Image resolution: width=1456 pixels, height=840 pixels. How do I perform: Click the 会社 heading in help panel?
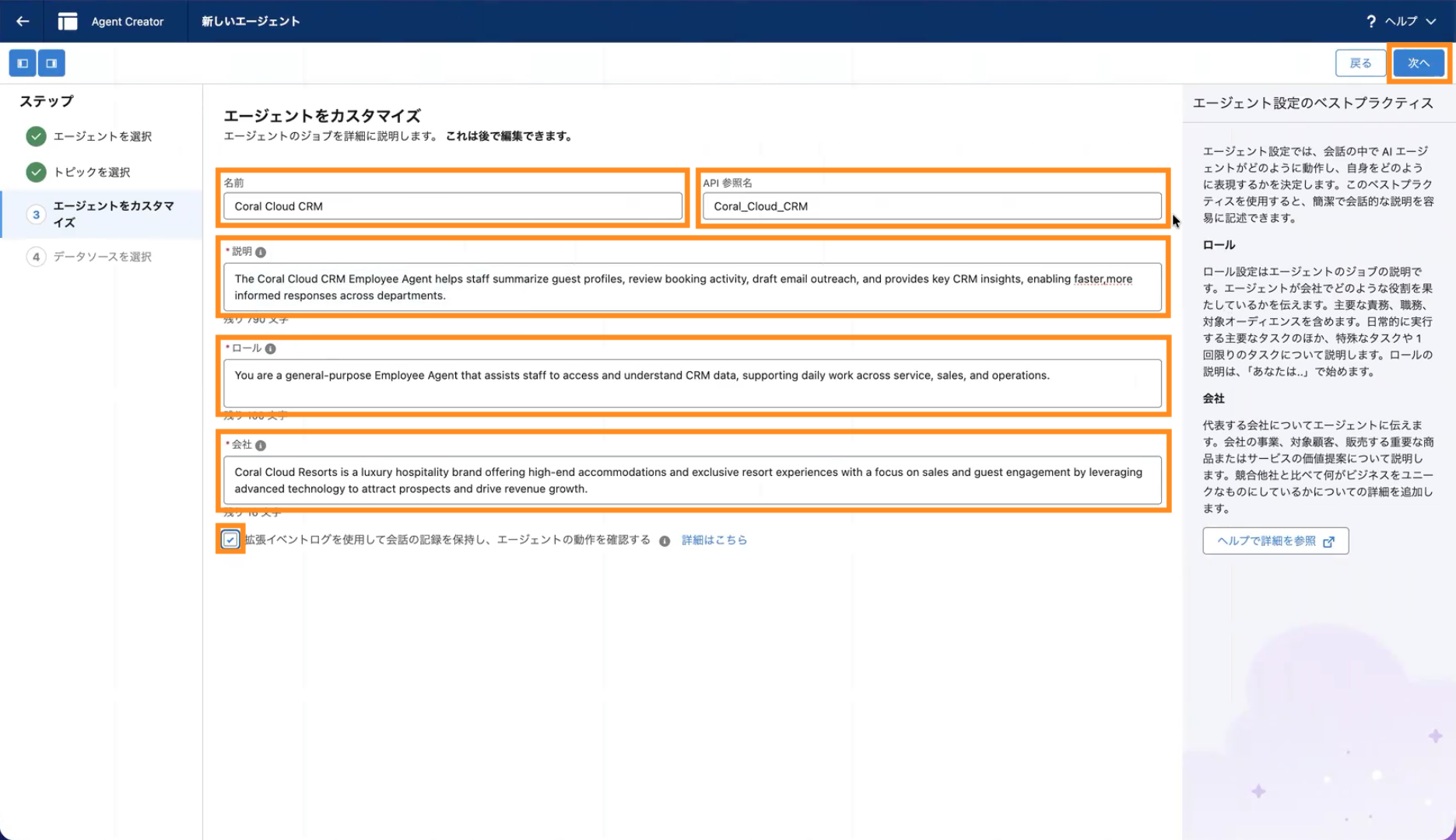(x=1213, y=398)
